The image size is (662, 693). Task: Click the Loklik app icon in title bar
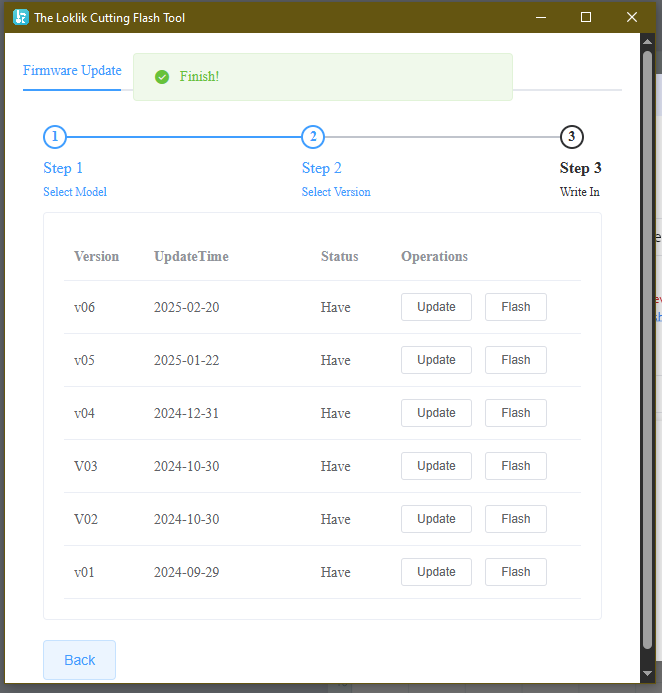[x=21, y=17]
